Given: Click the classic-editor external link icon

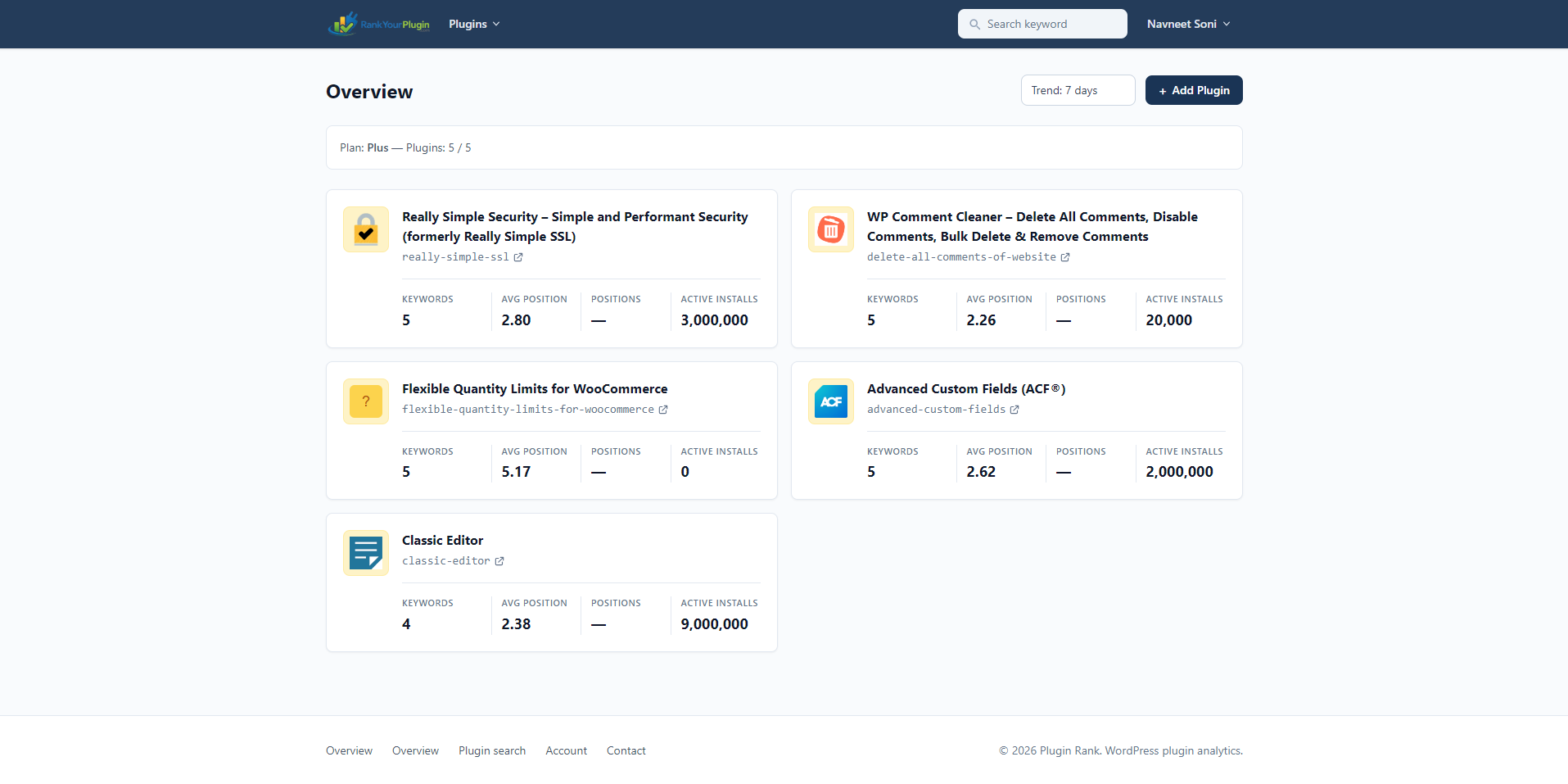Looking at the screenshot, I should 499,561.
